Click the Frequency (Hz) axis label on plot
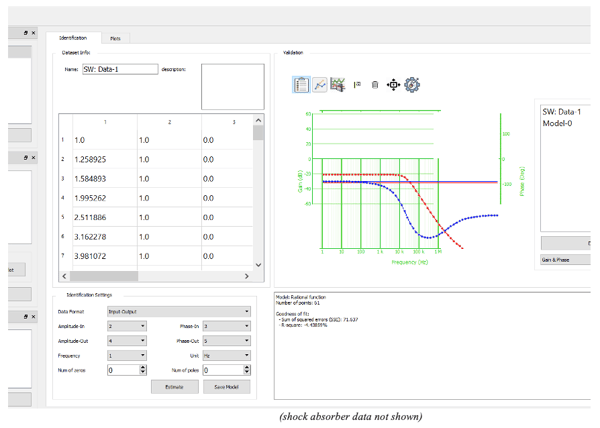This screenshot has height=428, width=600. point(410,262)
